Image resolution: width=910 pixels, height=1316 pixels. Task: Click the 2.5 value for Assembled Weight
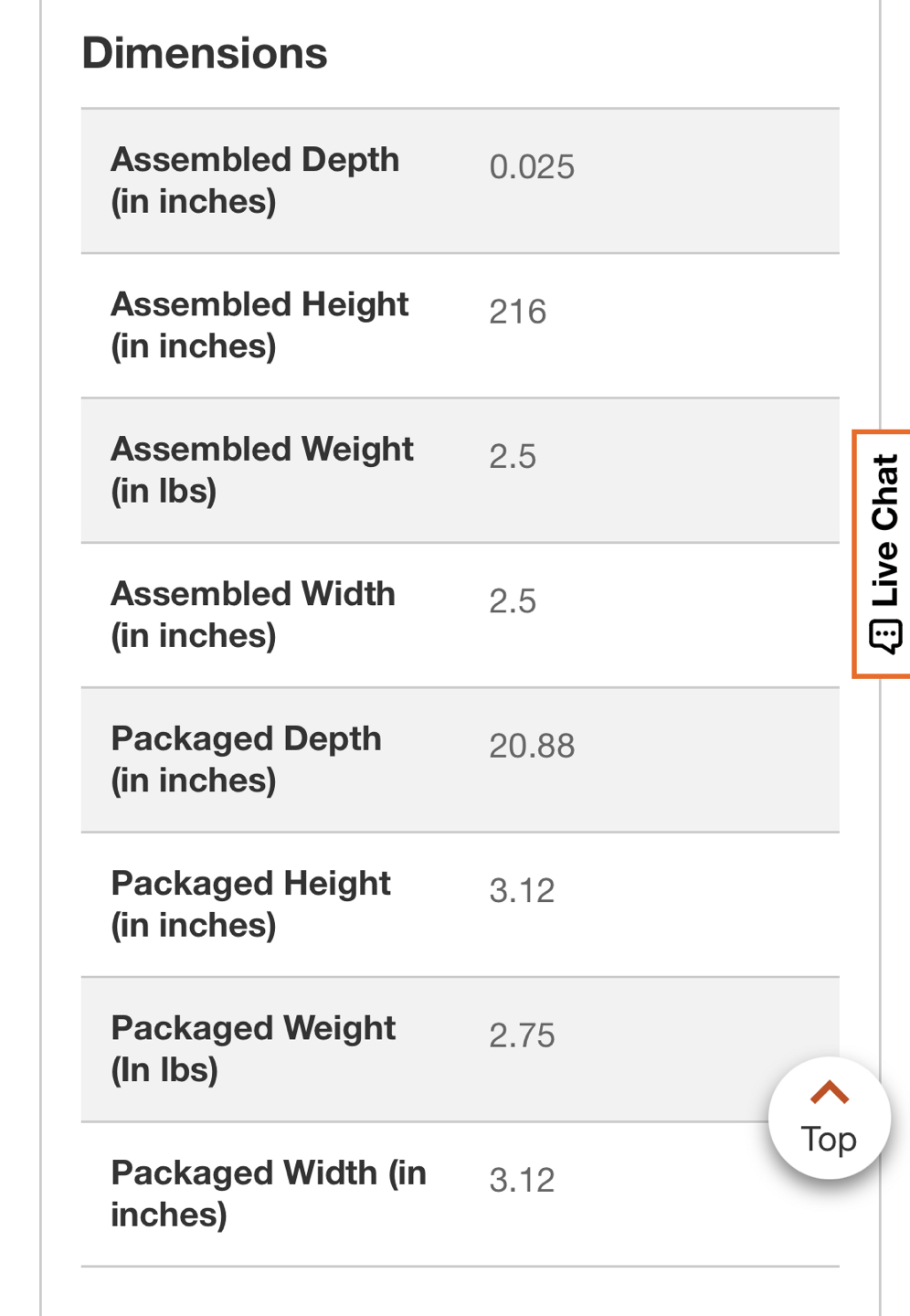tap(513, 457)
